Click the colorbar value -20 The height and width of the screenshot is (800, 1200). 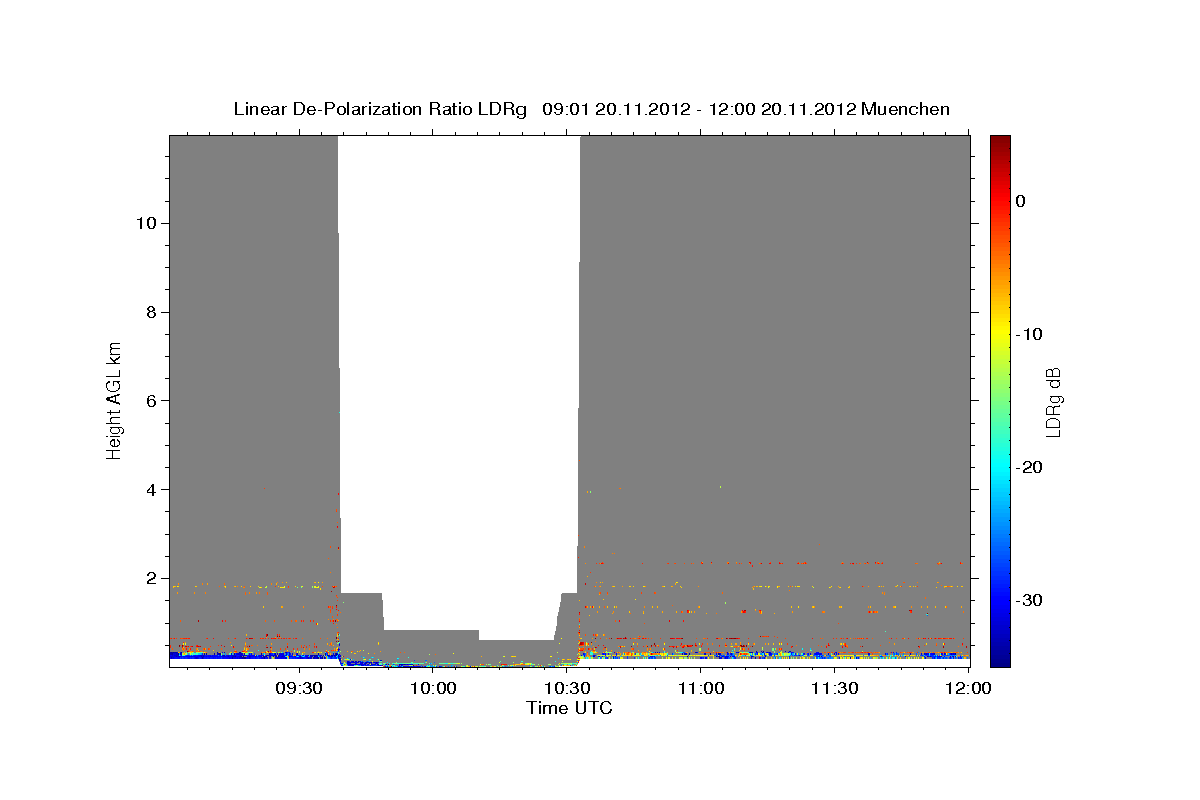point(1030,467)
